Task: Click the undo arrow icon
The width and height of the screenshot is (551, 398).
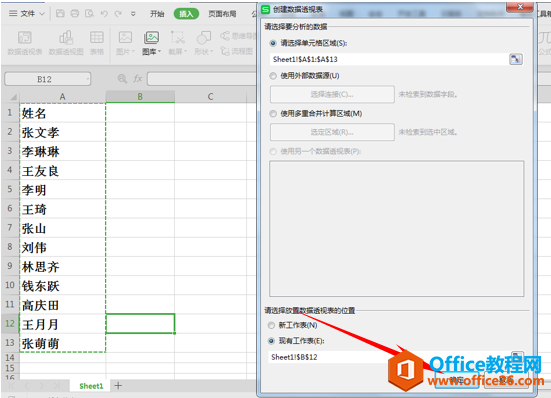Action: 104,14
